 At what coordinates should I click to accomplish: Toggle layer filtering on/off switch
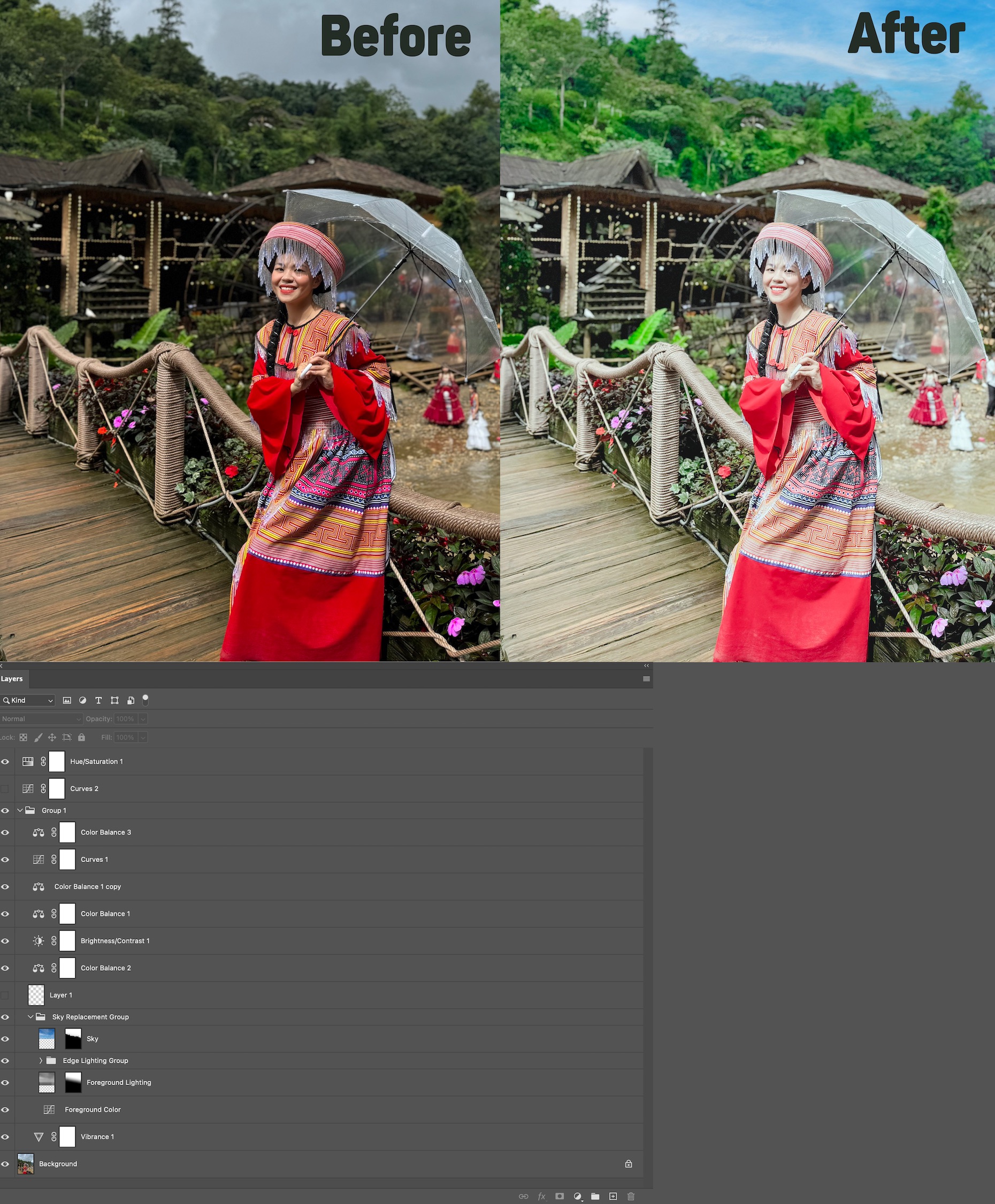[146, 699]
